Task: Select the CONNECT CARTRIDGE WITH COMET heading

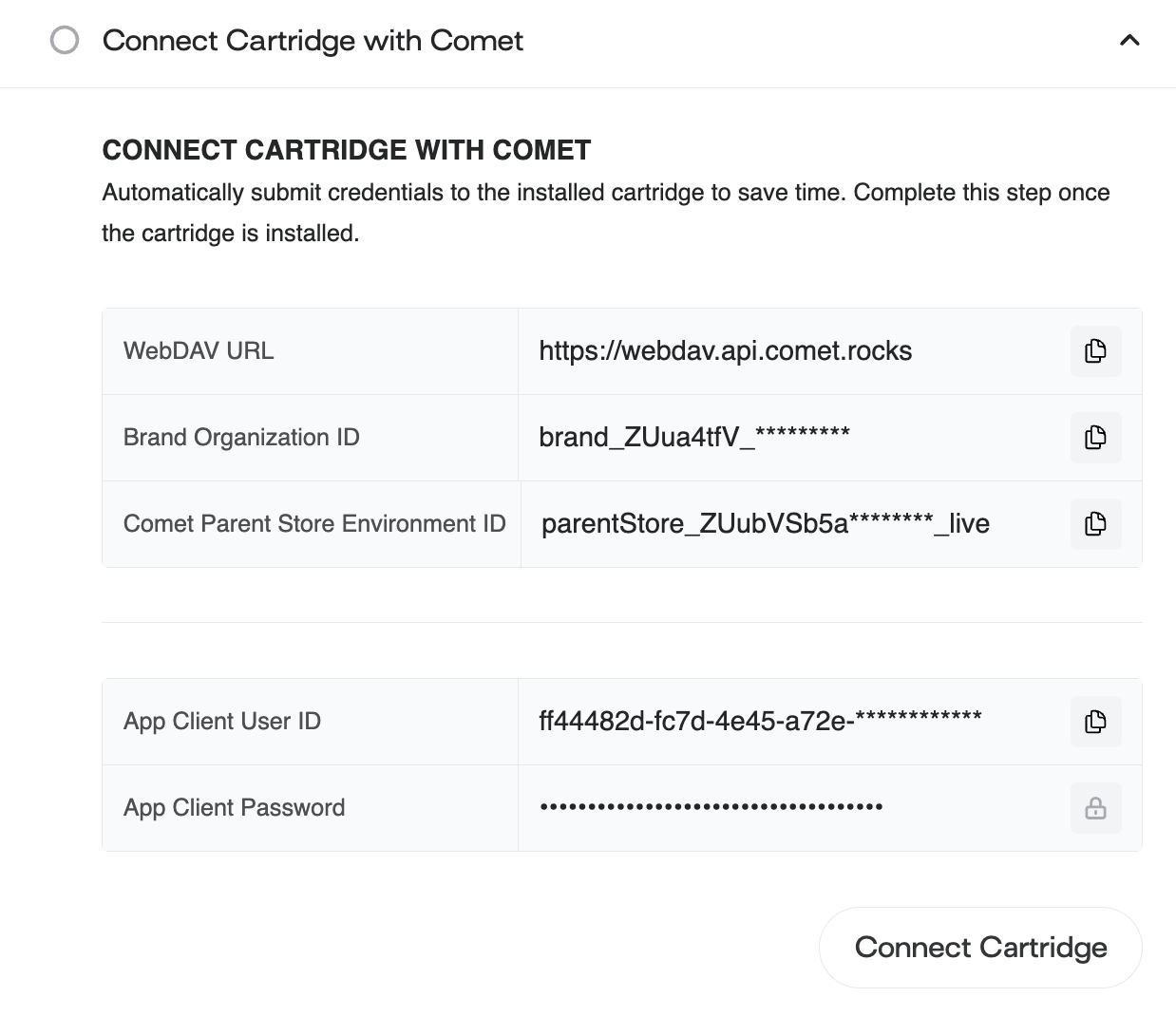Action: [x=347, y=150]
